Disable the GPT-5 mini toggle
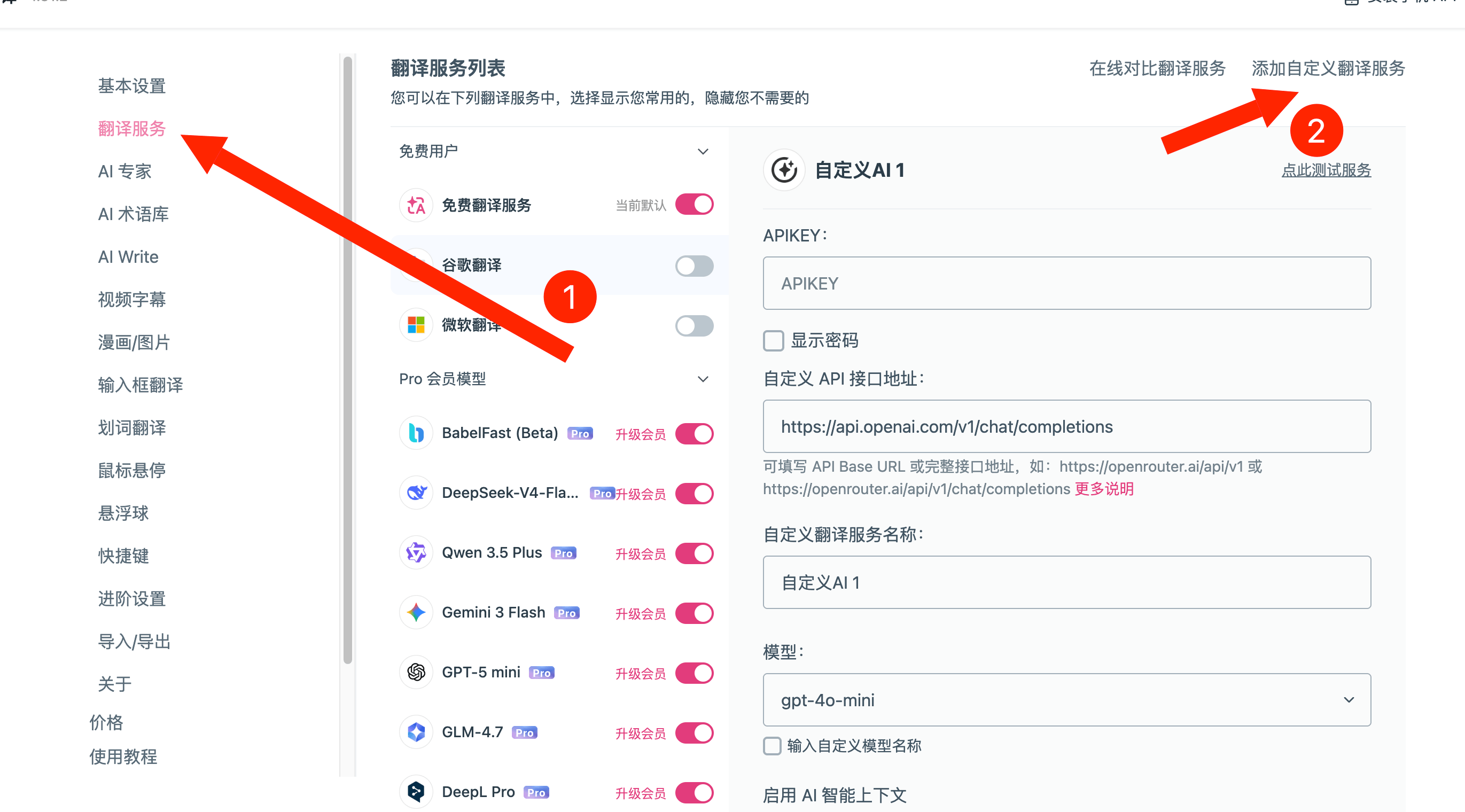Viewport: 1465px width, 812px height. [x=694, y=673]
